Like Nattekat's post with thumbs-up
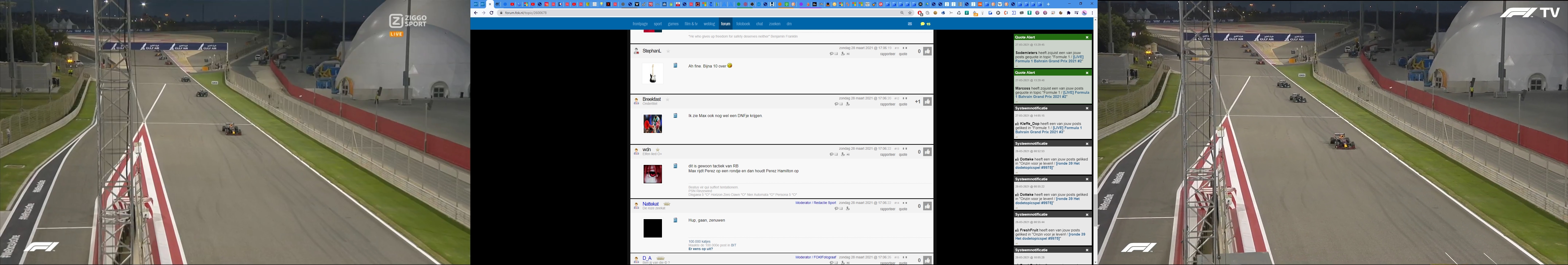The height and width of the screenshot is (265, 1568). click(x=928, y=206)
